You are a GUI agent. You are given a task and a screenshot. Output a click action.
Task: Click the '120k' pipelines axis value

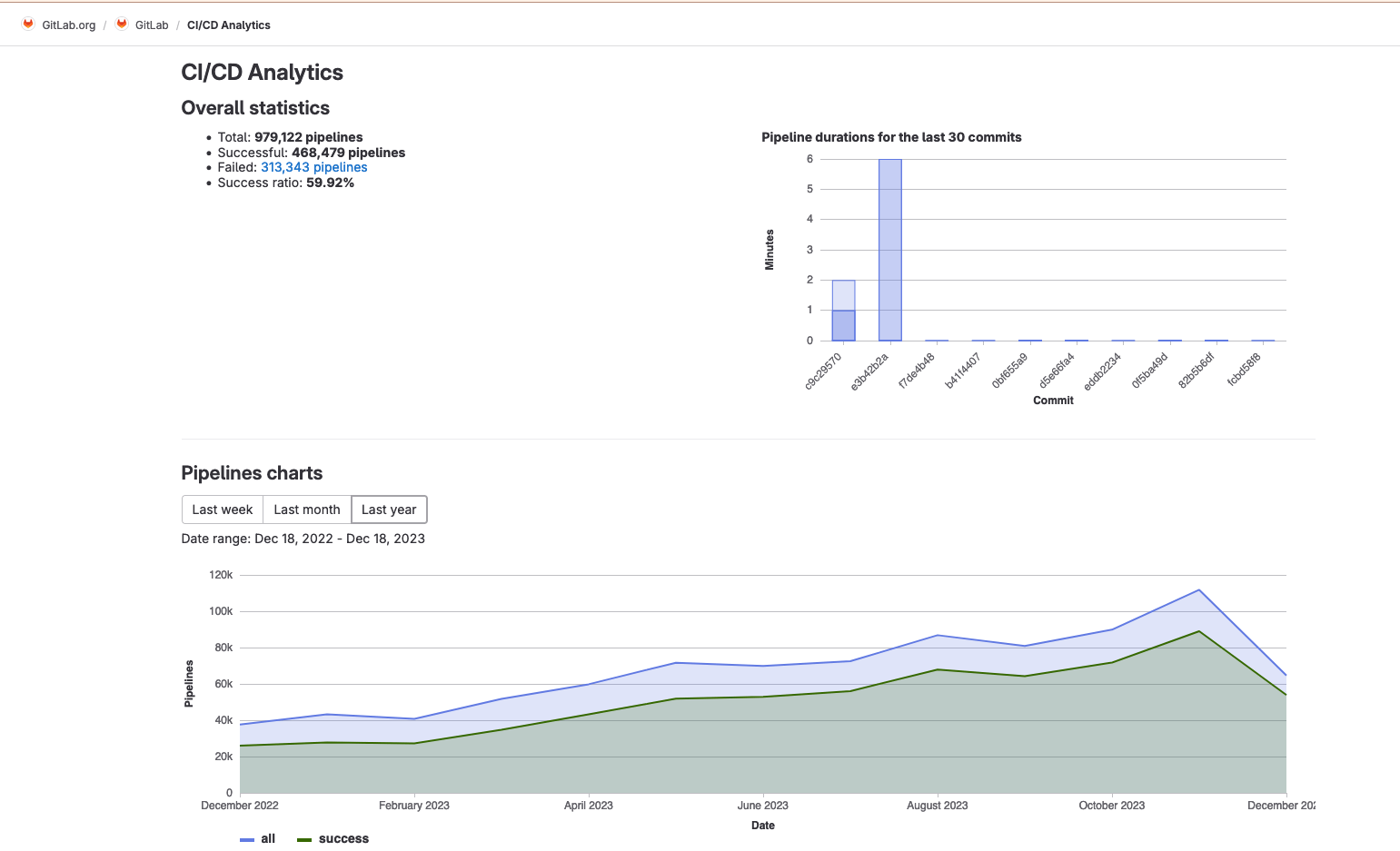click(x=221, y=575)
